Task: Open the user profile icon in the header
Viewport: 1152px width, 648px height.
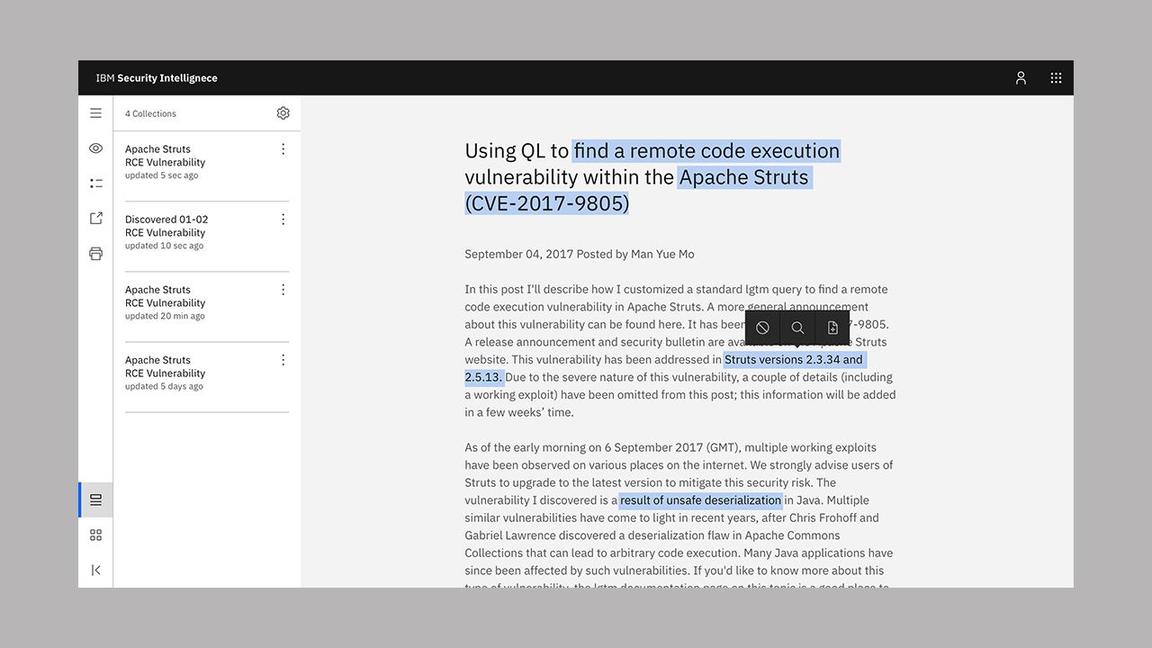Action: click(1021, 78)
